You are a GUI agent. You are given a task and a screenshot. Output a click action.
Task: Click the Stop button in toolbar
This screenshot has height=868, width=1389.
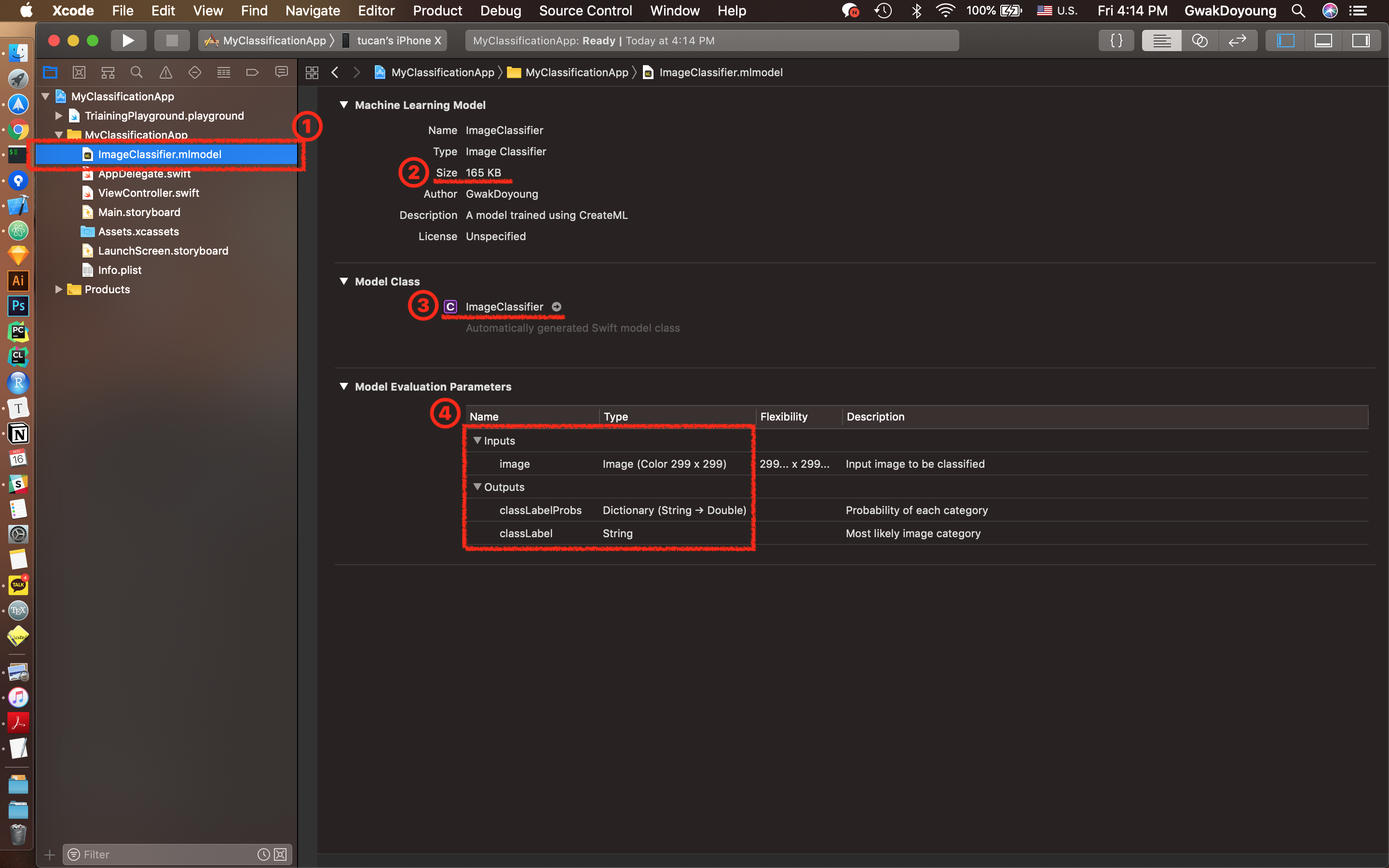[172, 41]
